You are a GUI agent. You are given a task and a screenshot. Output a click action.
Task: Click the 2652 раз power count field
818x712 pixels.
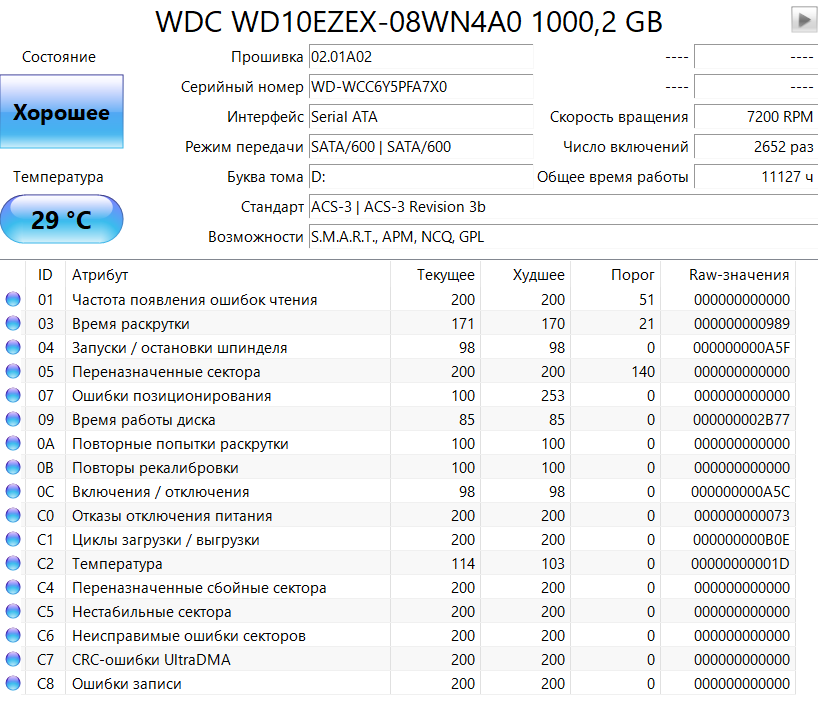tap(755, 147)
